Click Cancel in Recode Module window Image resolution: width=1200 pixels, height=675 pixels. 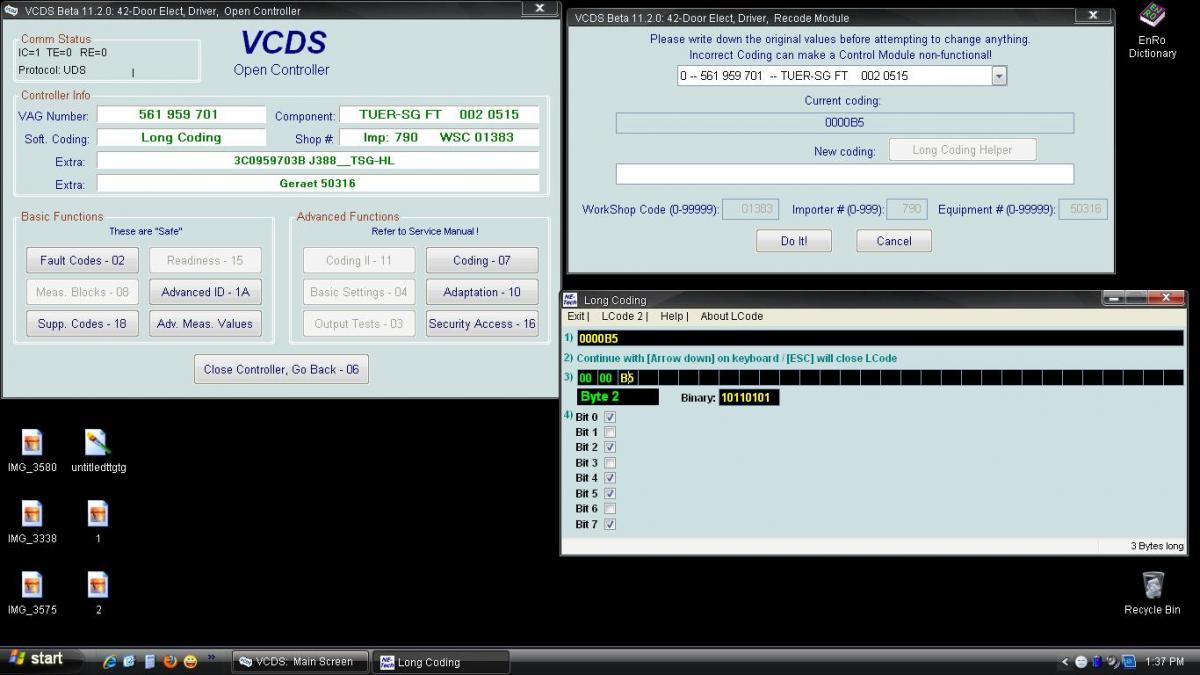(894, 241)
